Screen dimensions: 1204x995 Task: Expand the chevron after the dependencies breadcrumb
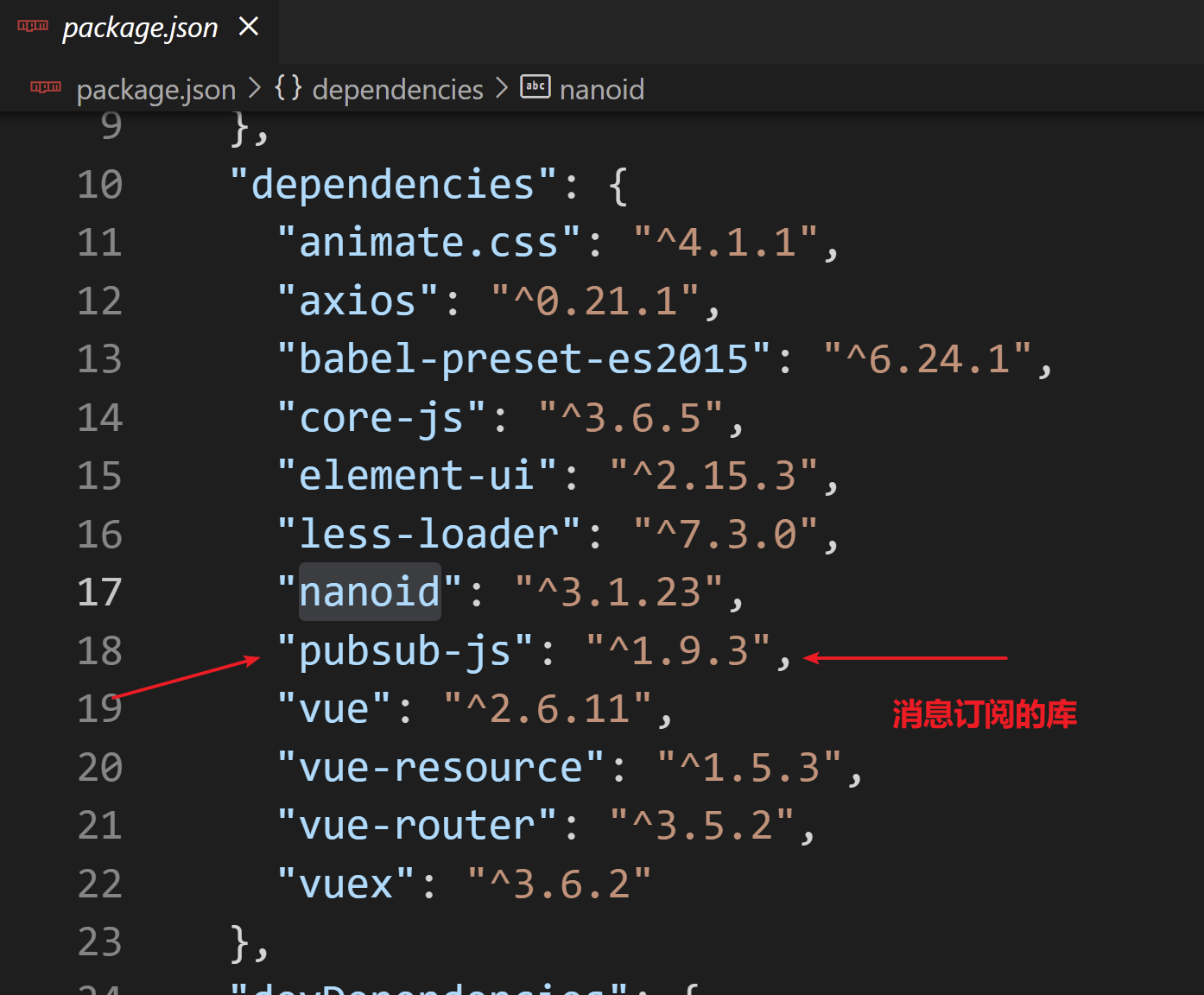pos(503,88)
